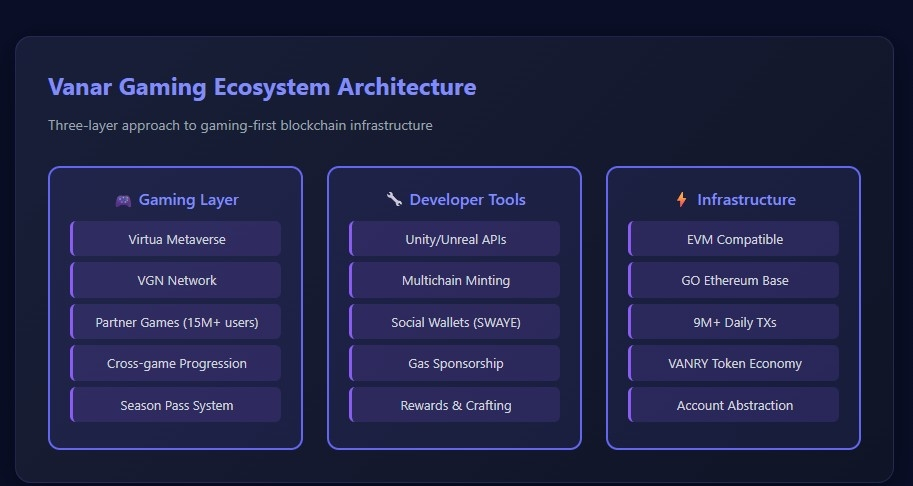Viewport: 913px width, 486px height.
Task: Click the VGN Network item
Action: (175, 280)
